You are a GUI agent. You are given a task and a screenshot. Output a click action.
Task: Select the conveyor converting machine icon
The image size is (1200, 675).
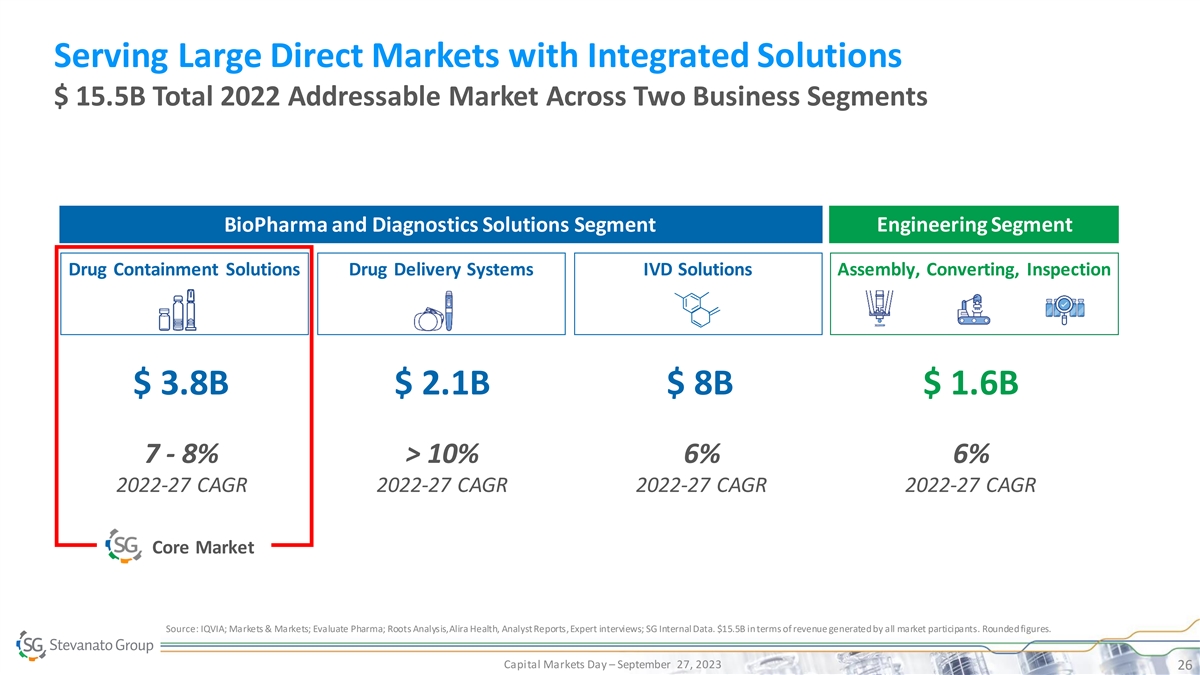coord(971,310)
